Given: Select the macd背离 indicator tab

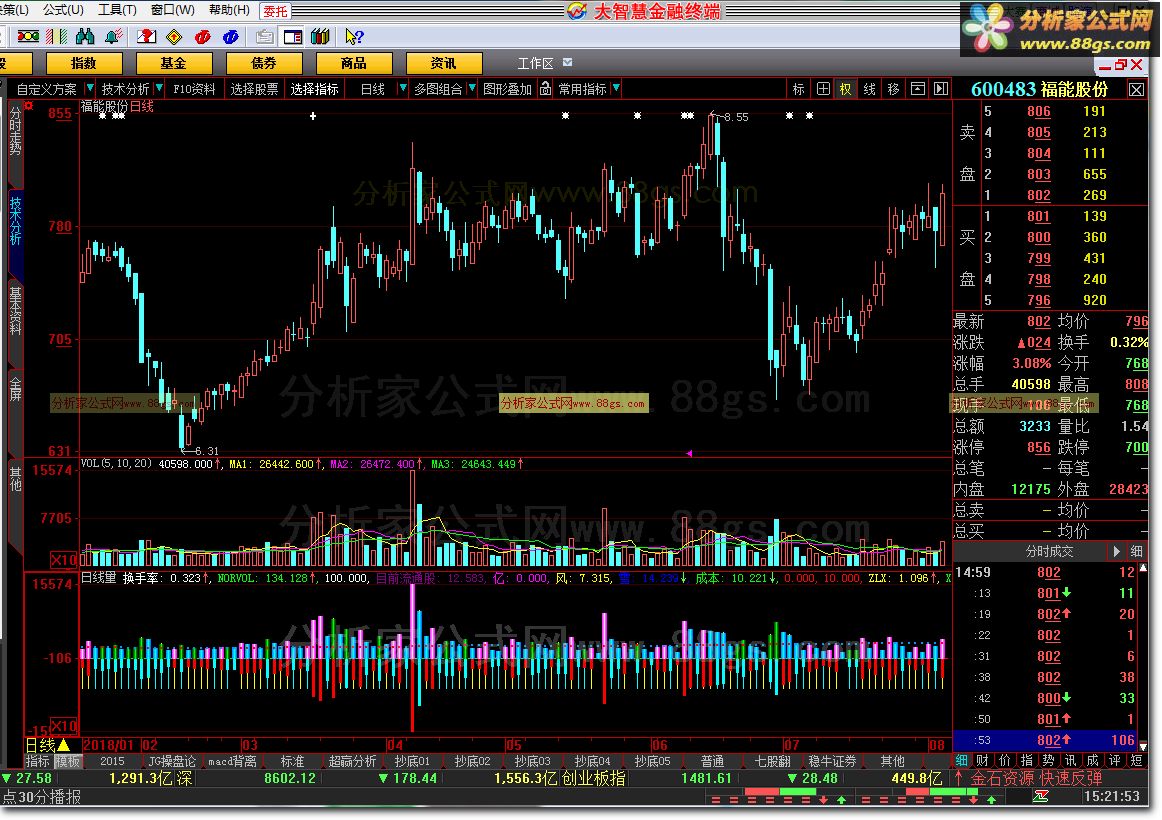Looking at the screenshot, I should (x=232, y=761).
